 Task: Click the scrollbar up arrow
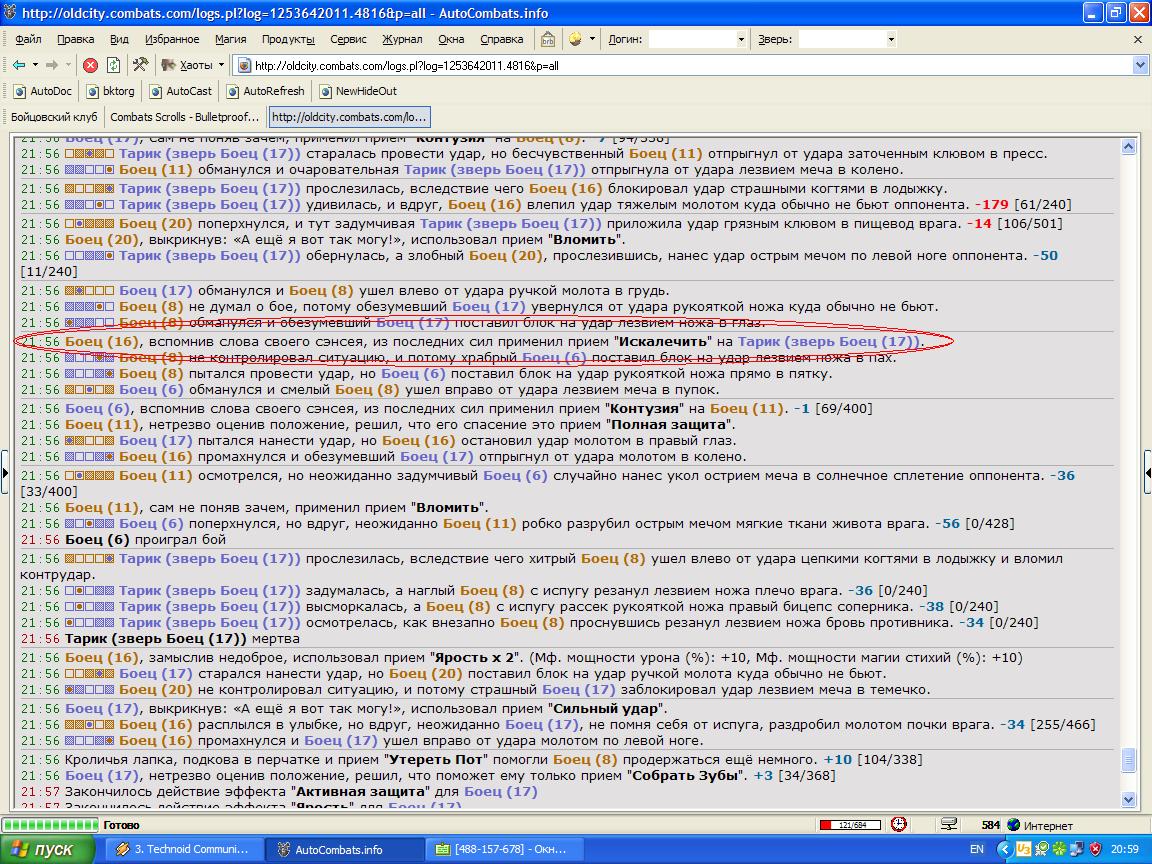(x=1129, y=146)
